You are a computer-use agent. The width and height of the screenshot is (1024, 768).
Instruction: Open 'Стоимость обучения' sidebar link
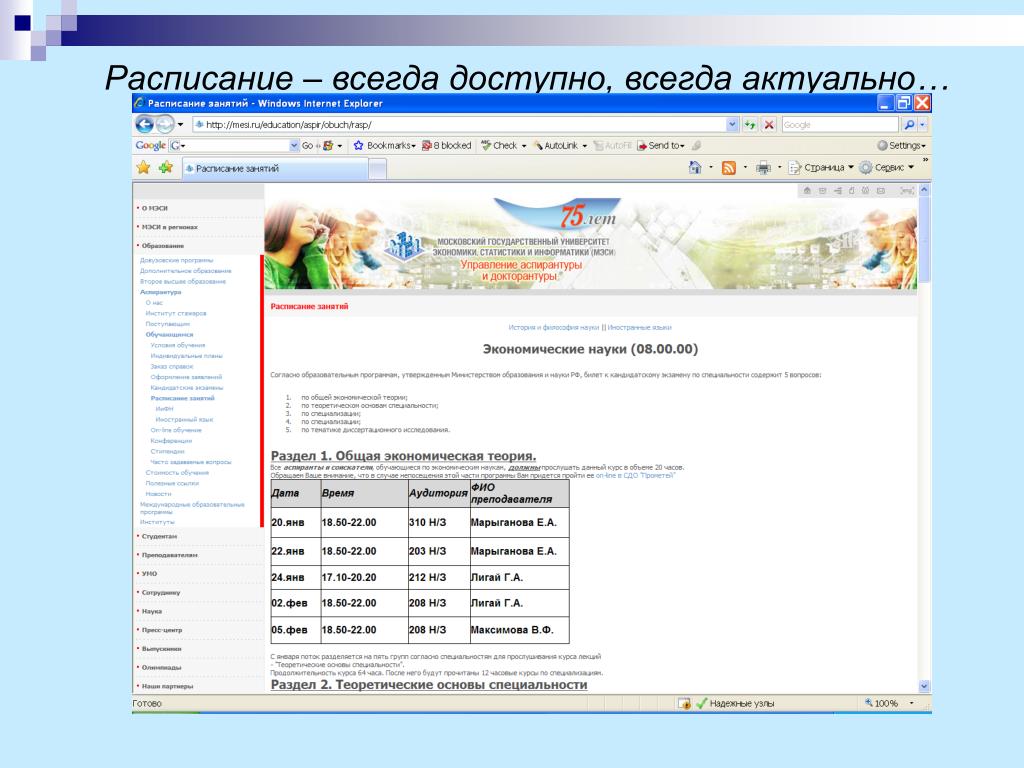[177, 472]
